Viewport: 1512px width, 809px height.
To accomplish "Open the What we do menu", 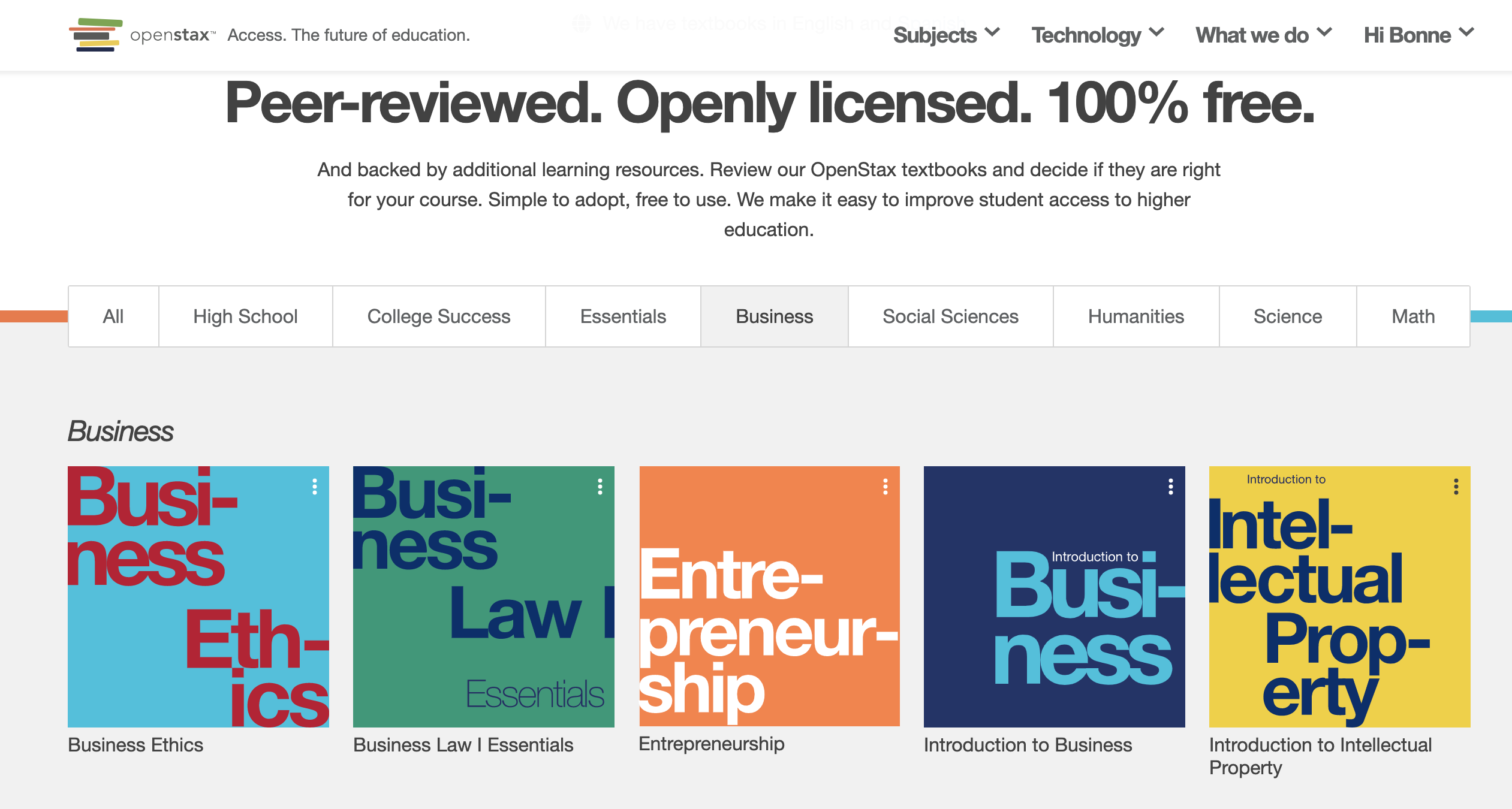I will click(1263, 35).
